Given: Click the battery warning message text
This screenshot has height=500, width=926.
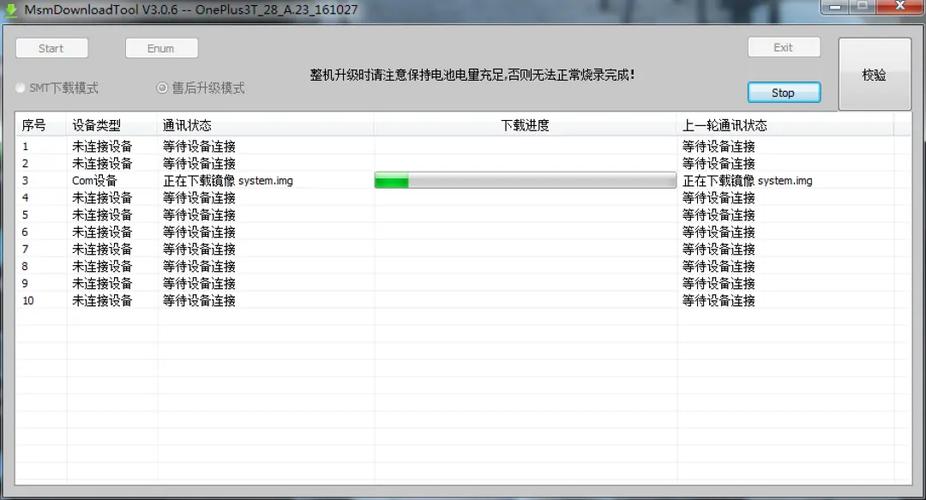Looking at the screenshot, I should [472, 75].
